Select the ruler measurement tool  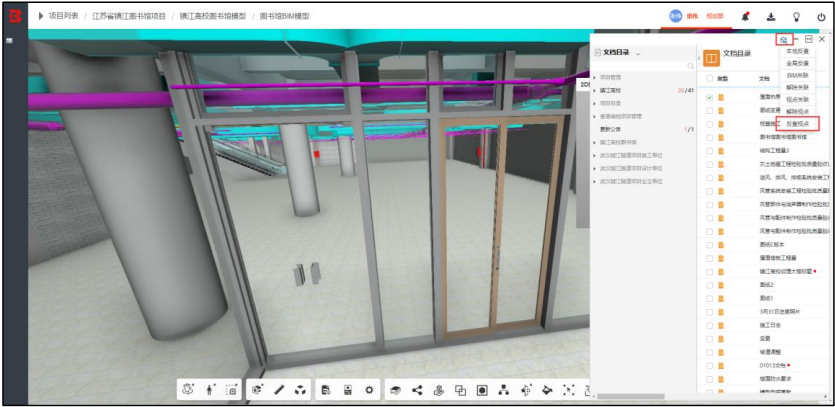(279, 390)
